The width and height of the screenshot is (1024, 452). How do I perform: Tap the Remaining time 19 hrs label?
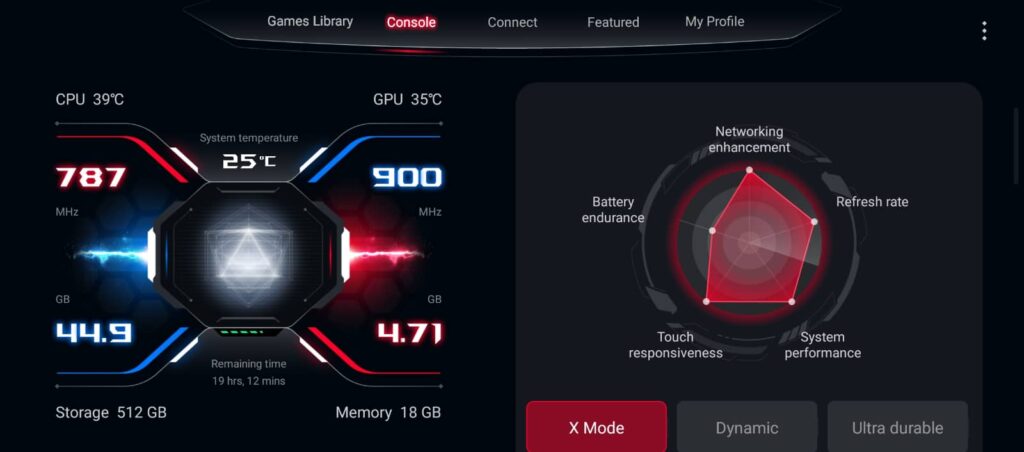[x=248, y=372]
